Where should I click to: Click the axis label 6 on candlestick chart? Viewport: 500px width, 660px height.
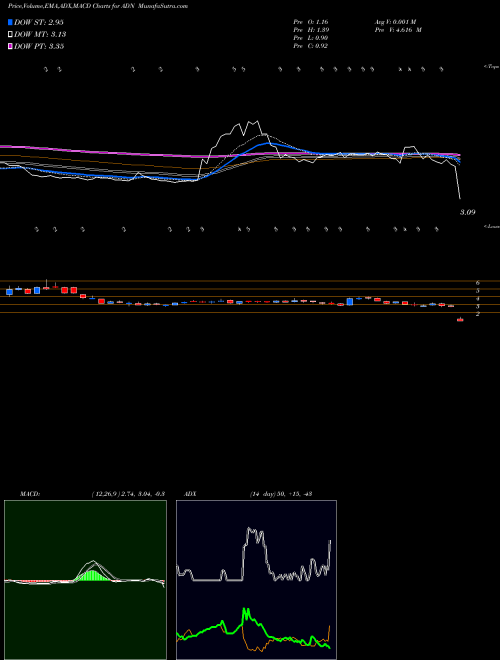(478, 283)
